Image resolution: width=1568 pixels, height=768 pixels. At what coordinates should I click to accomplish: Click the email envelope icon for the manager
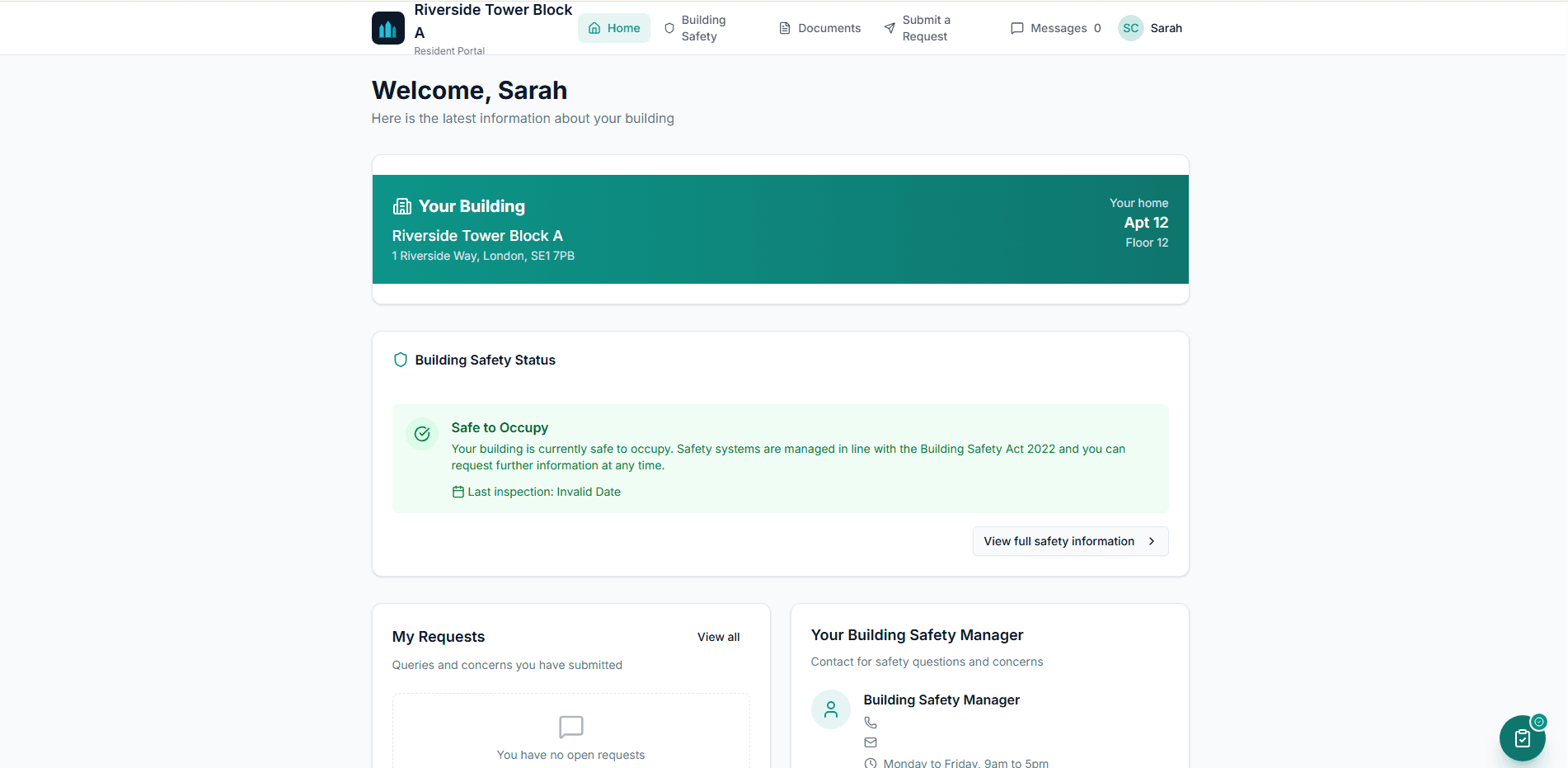871,742
